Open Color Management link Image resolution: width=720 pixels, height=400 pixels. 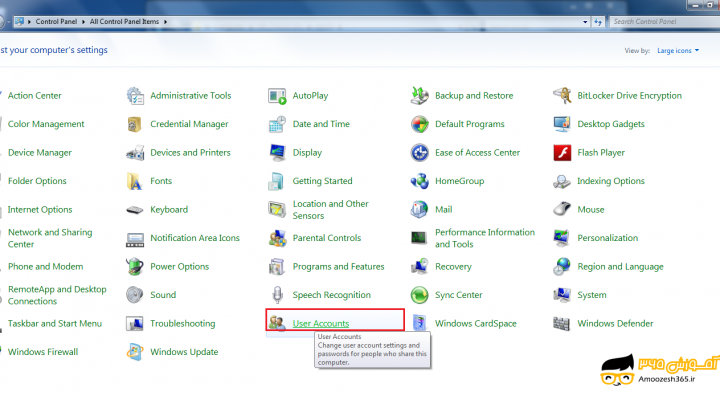[x=46, y=124]
